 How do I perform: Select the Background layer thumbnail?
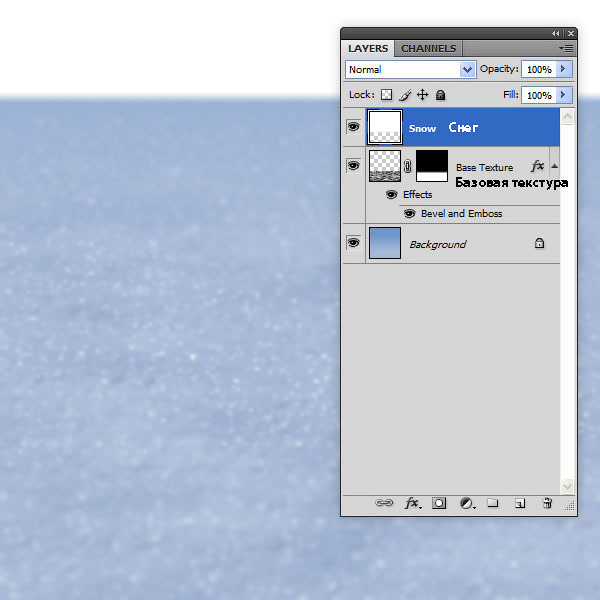(x=385, y=243)
